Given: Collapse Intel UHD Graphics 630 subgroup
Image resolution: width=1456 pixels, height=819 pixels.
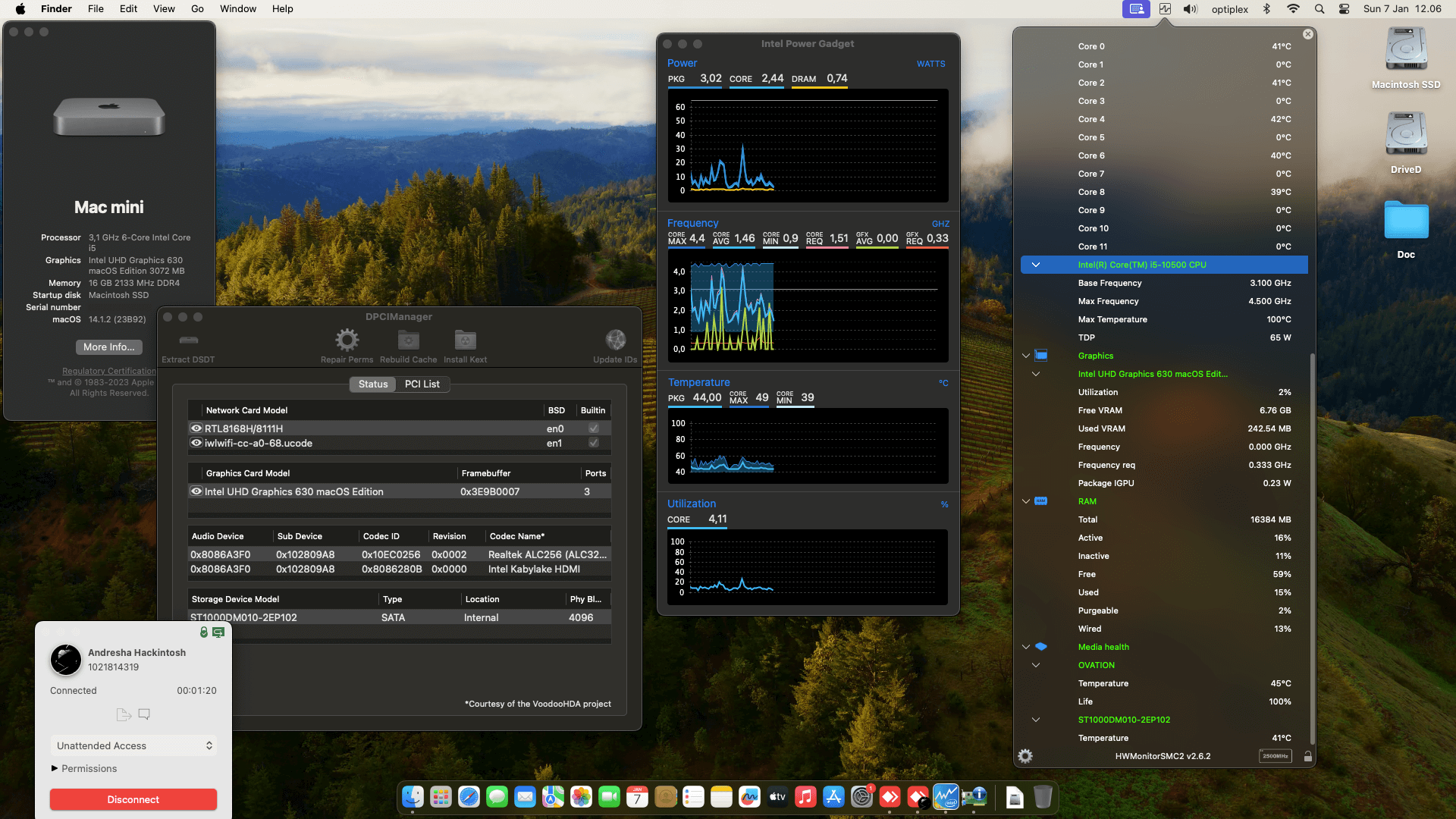Looking at the screenshot, I should pyautogui.click(x=1036, y=374).
